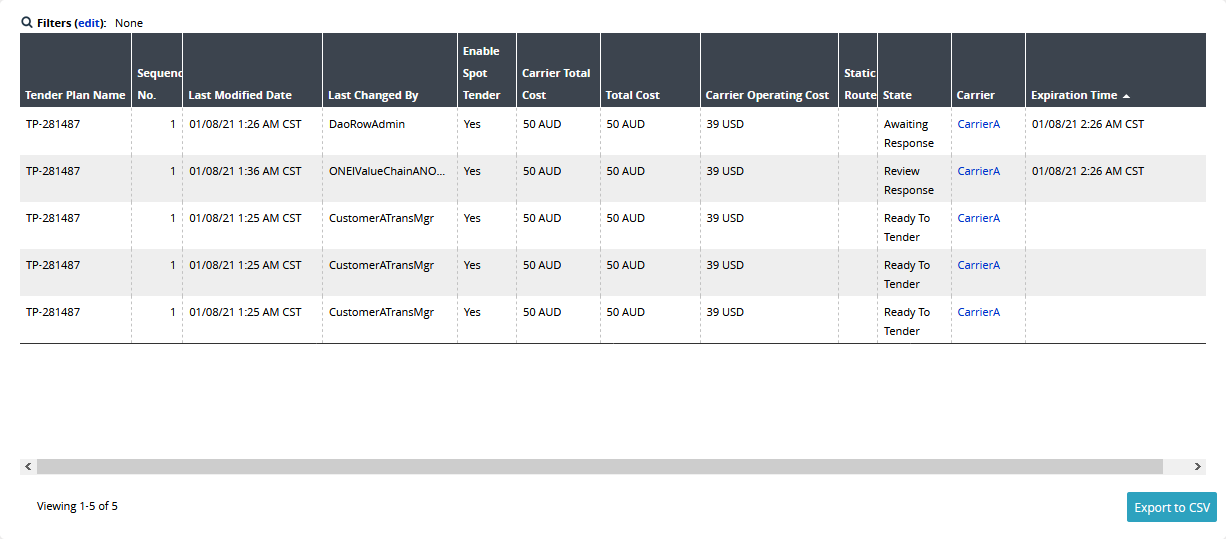This screenshot has width=1226, height=539.
Task: Export the table to CSV
Action: (x=1171, y=507)
